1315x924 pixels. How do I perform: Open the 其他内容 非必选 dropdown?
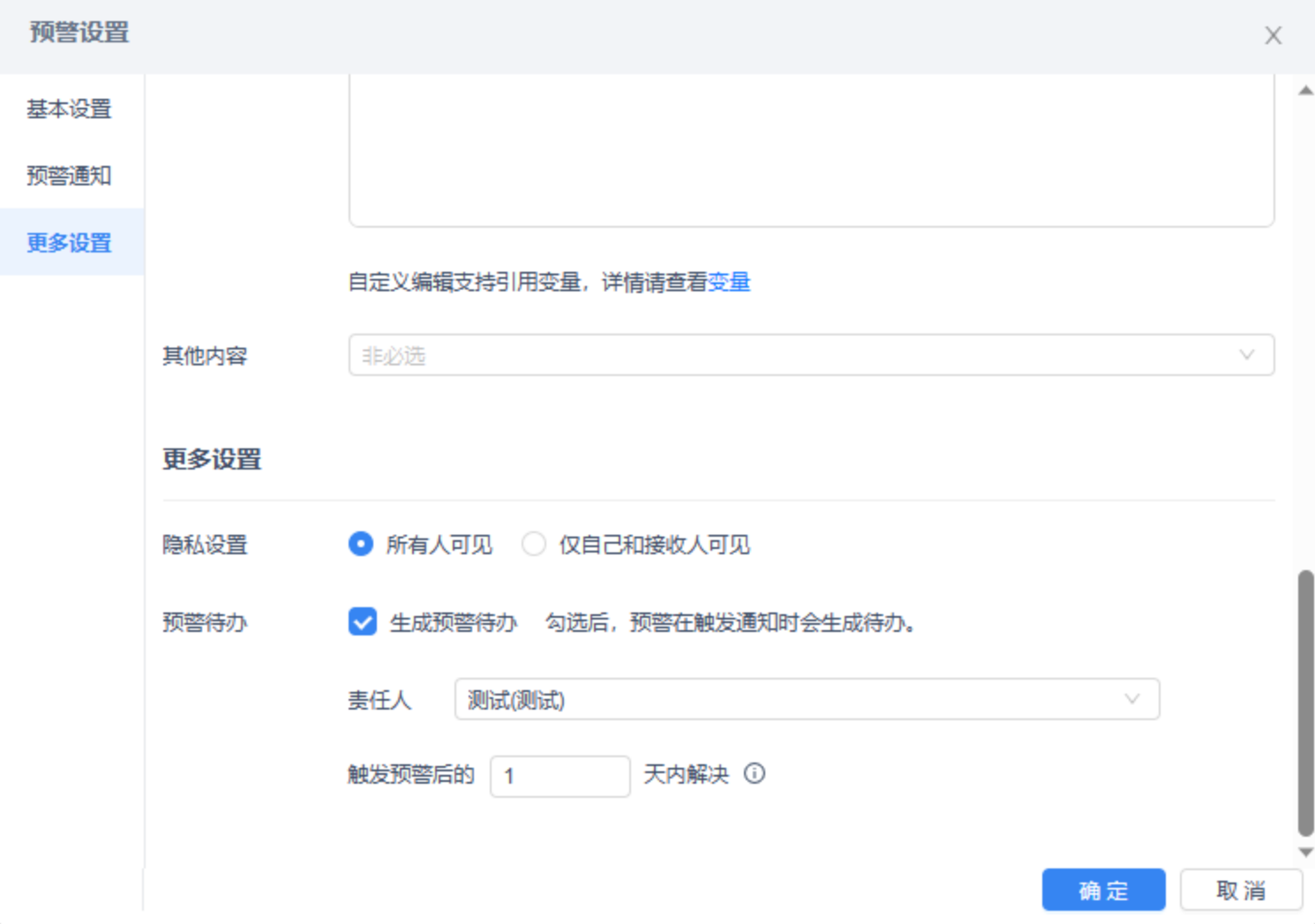(x=811, y=355)
